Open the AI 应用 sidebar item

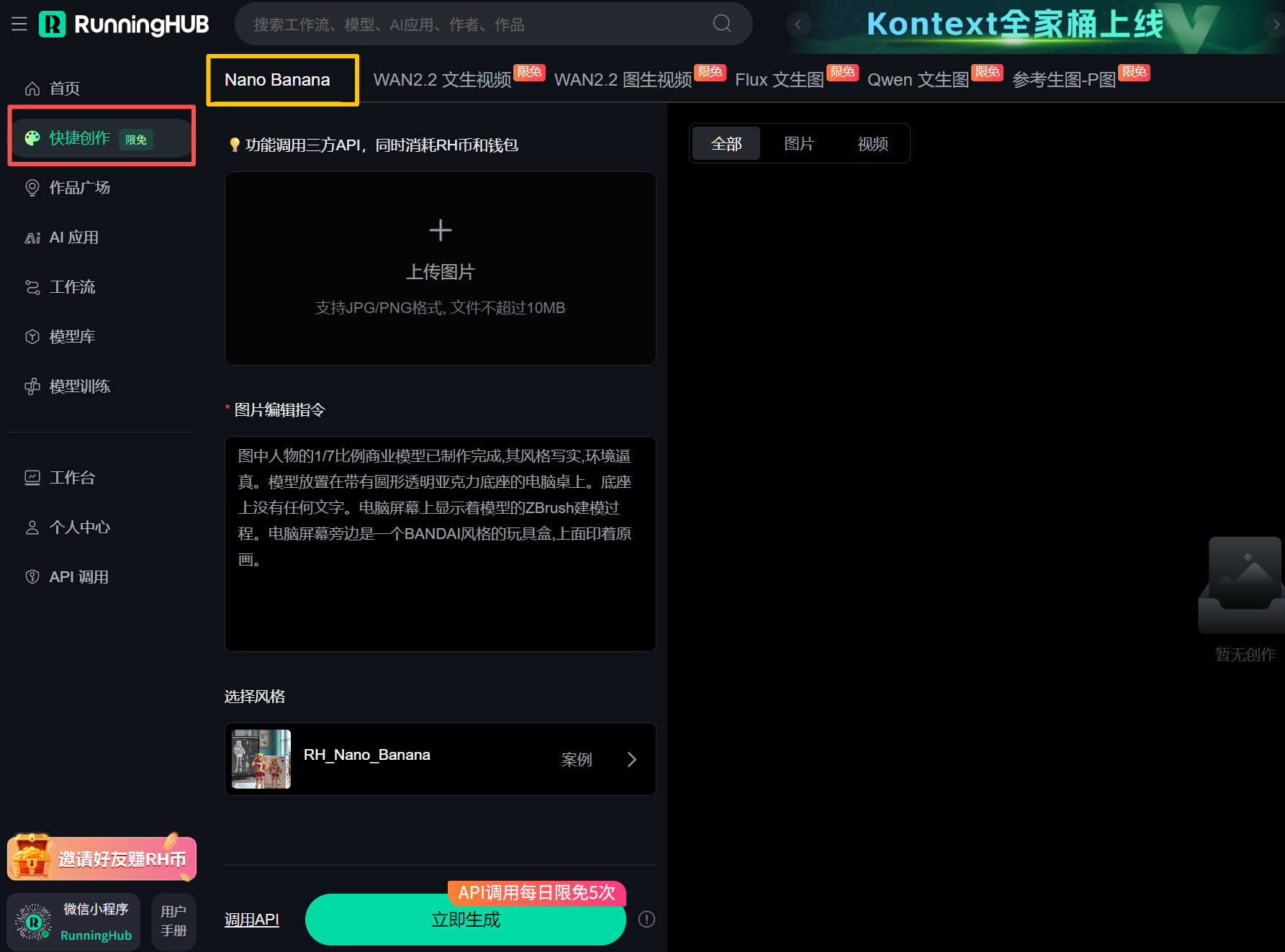(x=73, y=237)
